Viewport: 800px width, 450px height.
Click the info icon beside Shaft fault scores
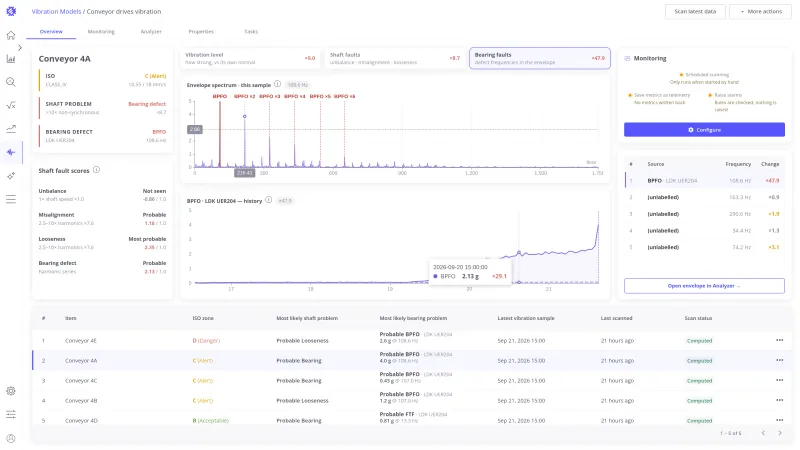pyautogui.click(x=96, y=170)
